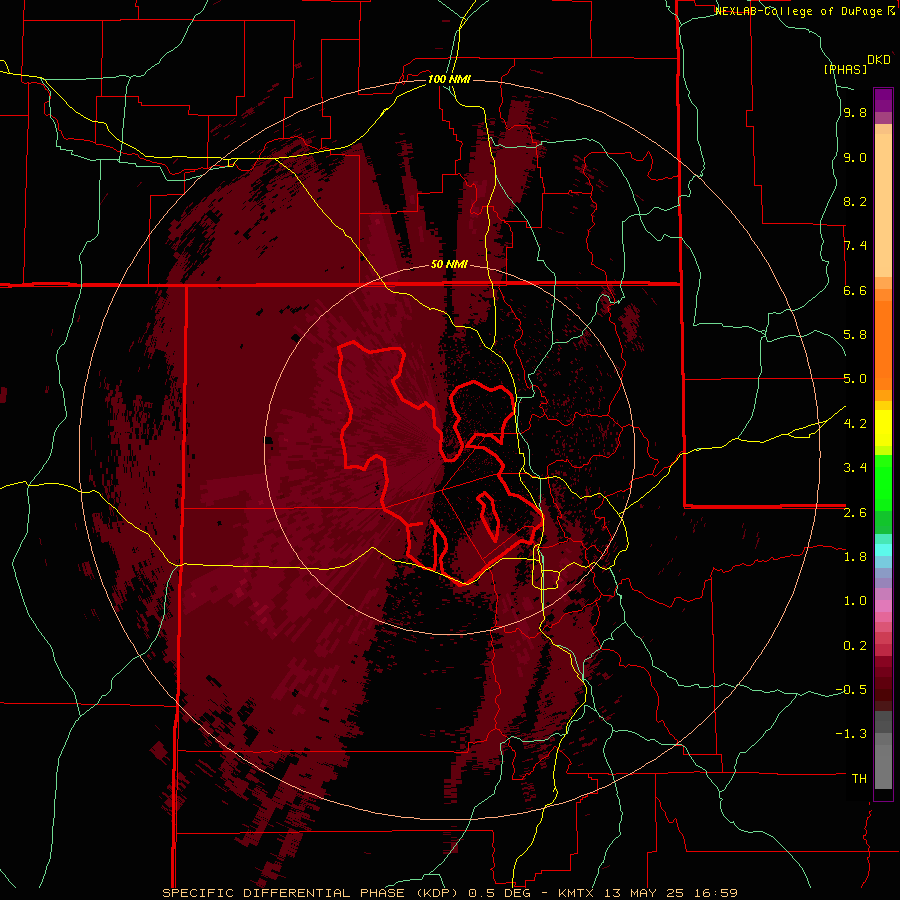The image size is (900, 900).
Task: Click the 0.2 legend value
Action: point(855,645)
